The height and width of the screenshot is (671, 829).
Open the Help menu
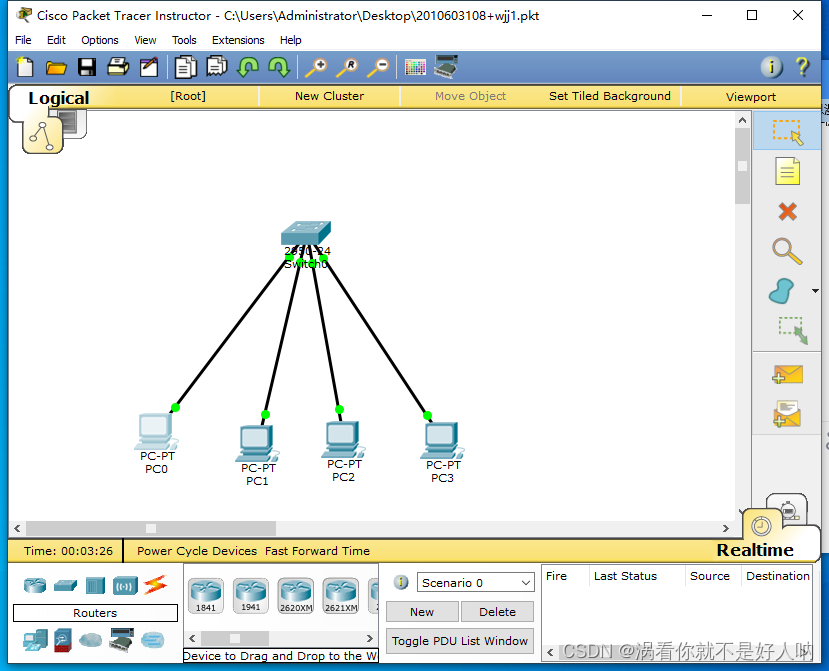tap(290, 40)
